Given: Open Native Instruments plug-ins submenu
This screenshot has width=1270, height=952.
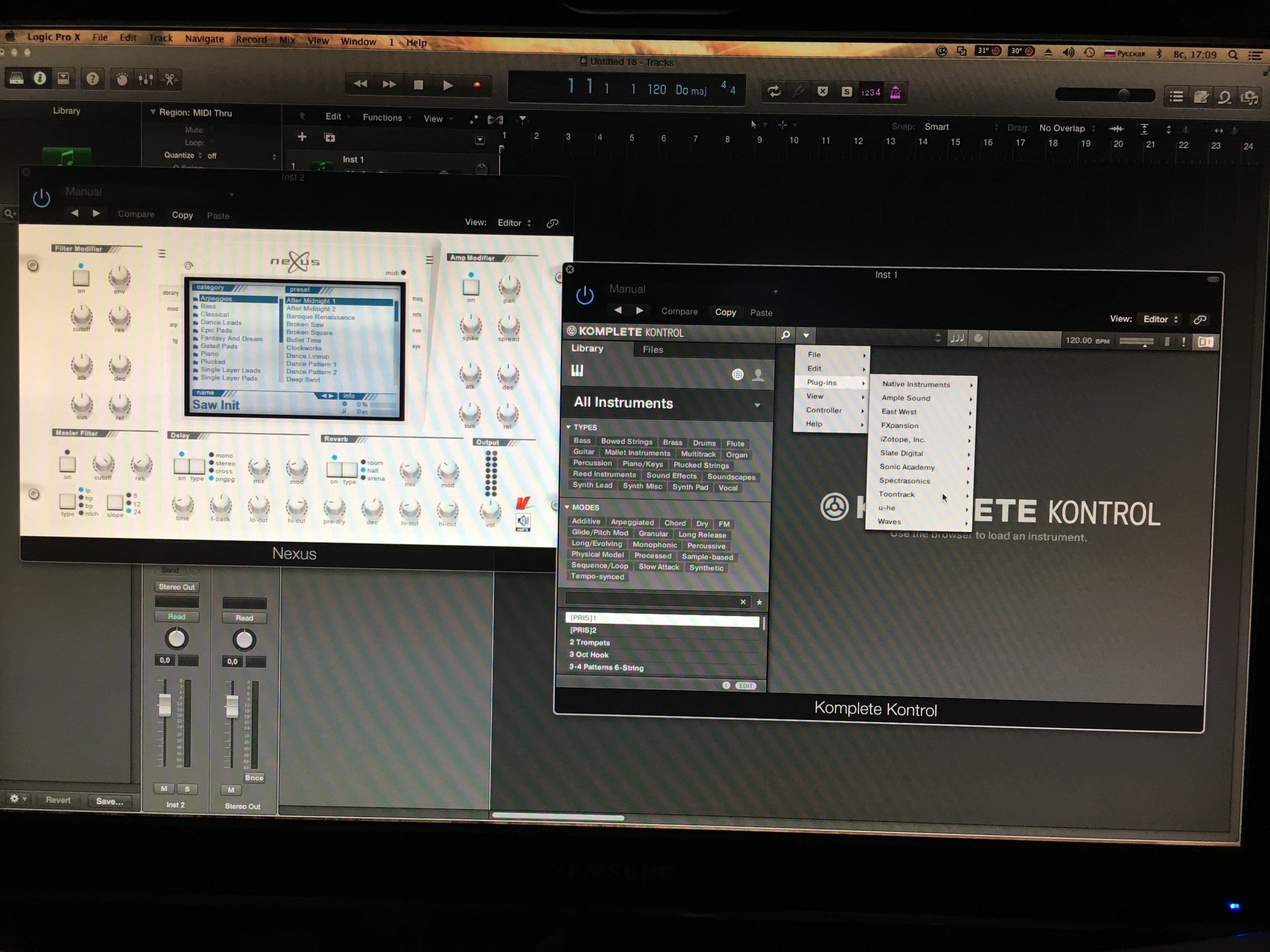Looking at the screenshot, I should (916, 384).
